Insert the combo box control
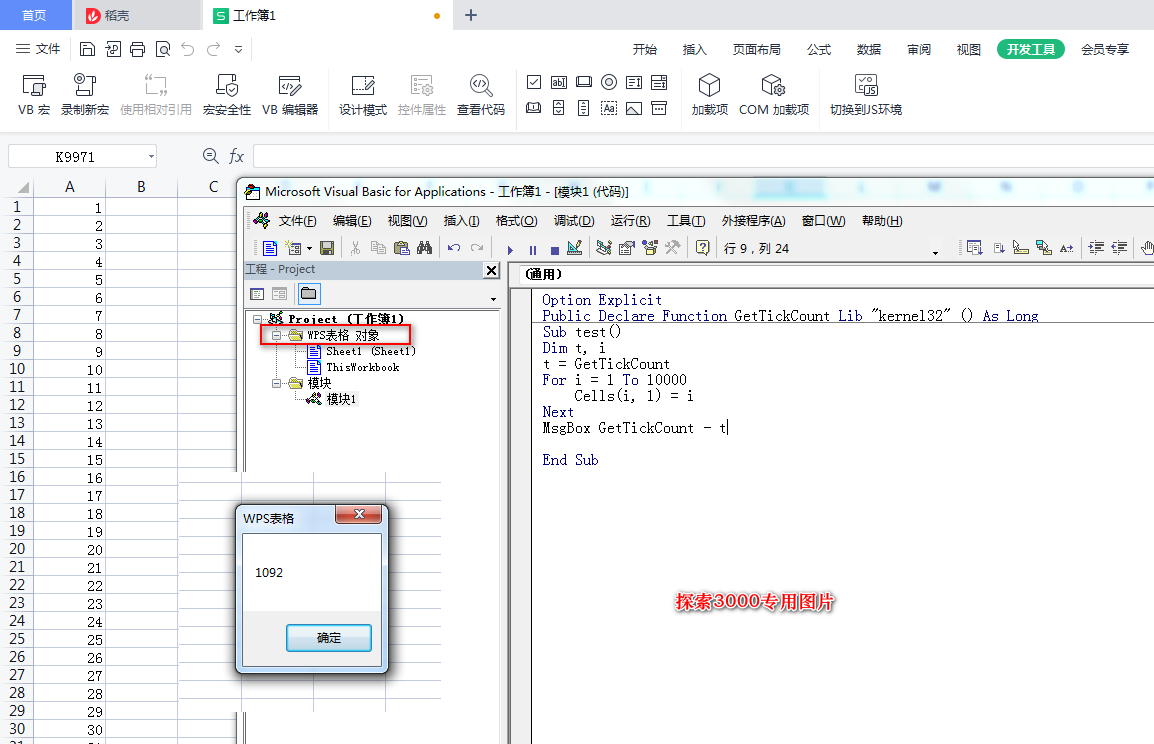1154x744 pixels. [659, 82]
